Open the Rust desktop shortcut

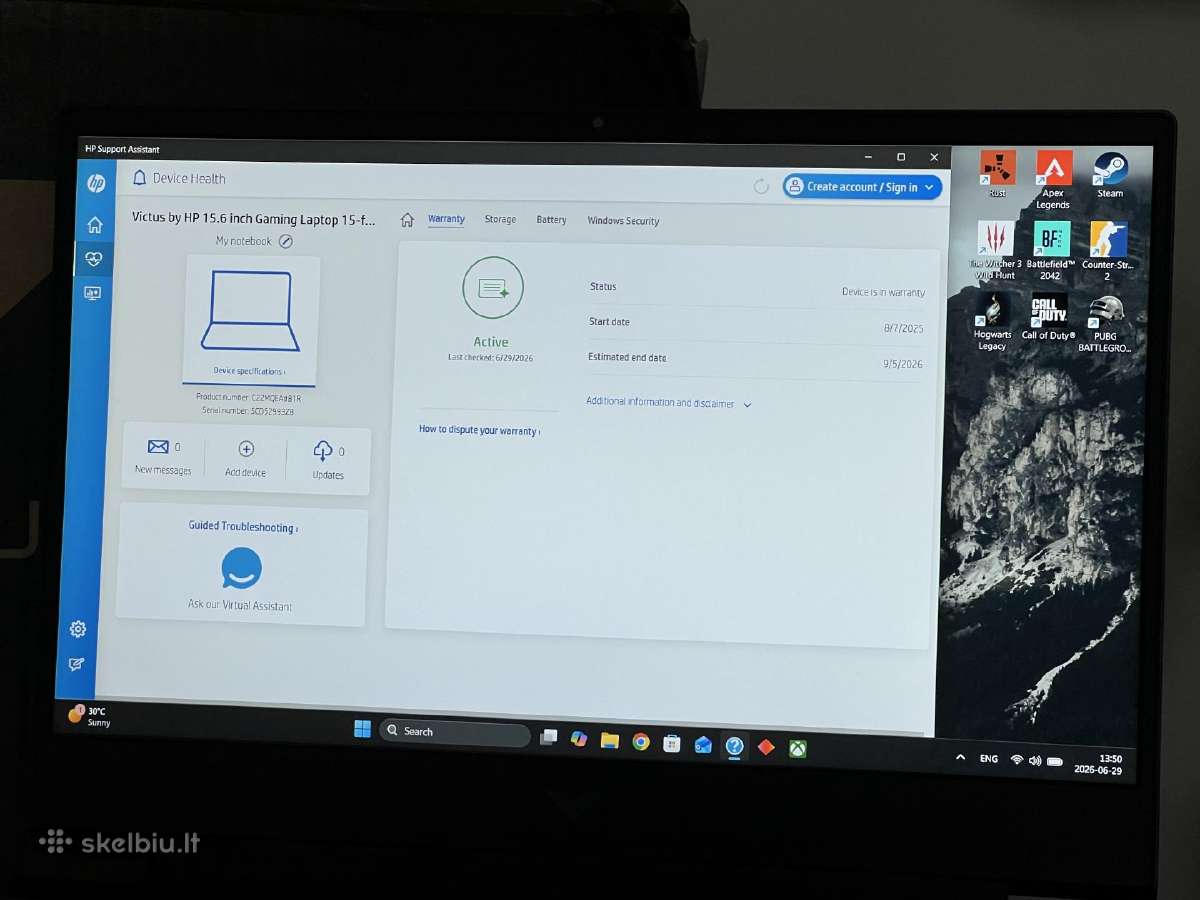coord(998,167)
